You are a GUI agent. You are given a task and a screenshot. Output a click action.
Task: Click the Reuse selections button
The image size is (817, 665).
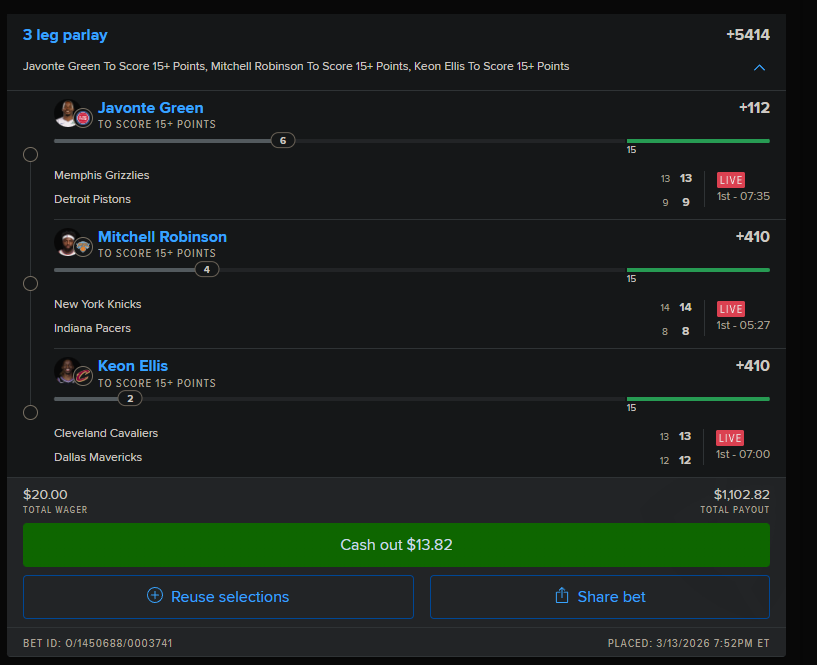pos(218,597)
